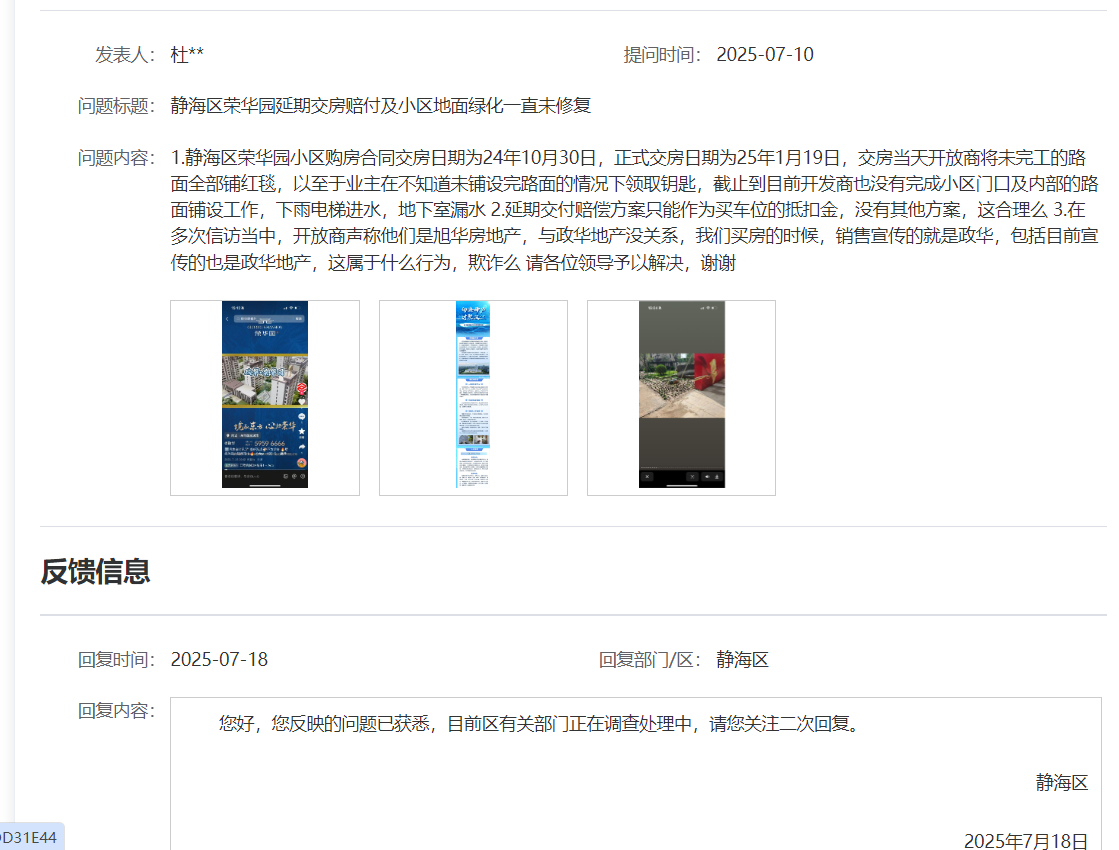1119x850 pixels.
Task: Click the question title about 静海区荣华园延期交房
Action: coord(381,106)
